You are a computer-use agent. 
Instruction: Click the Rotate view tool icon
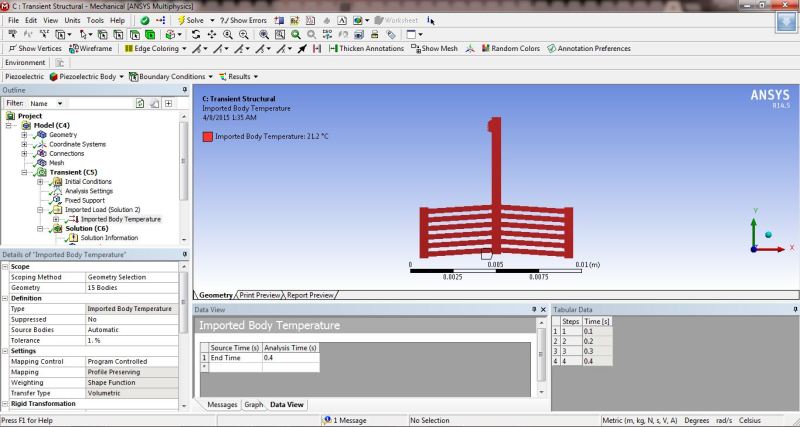(x=196, y=34)
